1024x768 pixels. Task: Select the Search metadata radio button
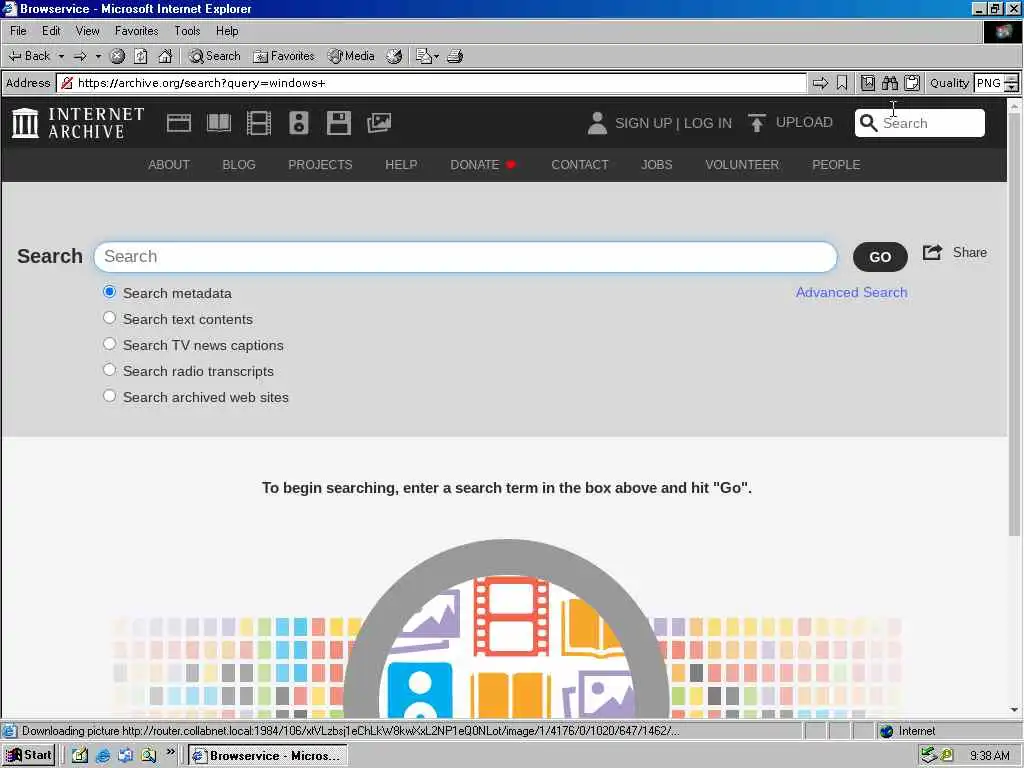(x=110, y=292)
